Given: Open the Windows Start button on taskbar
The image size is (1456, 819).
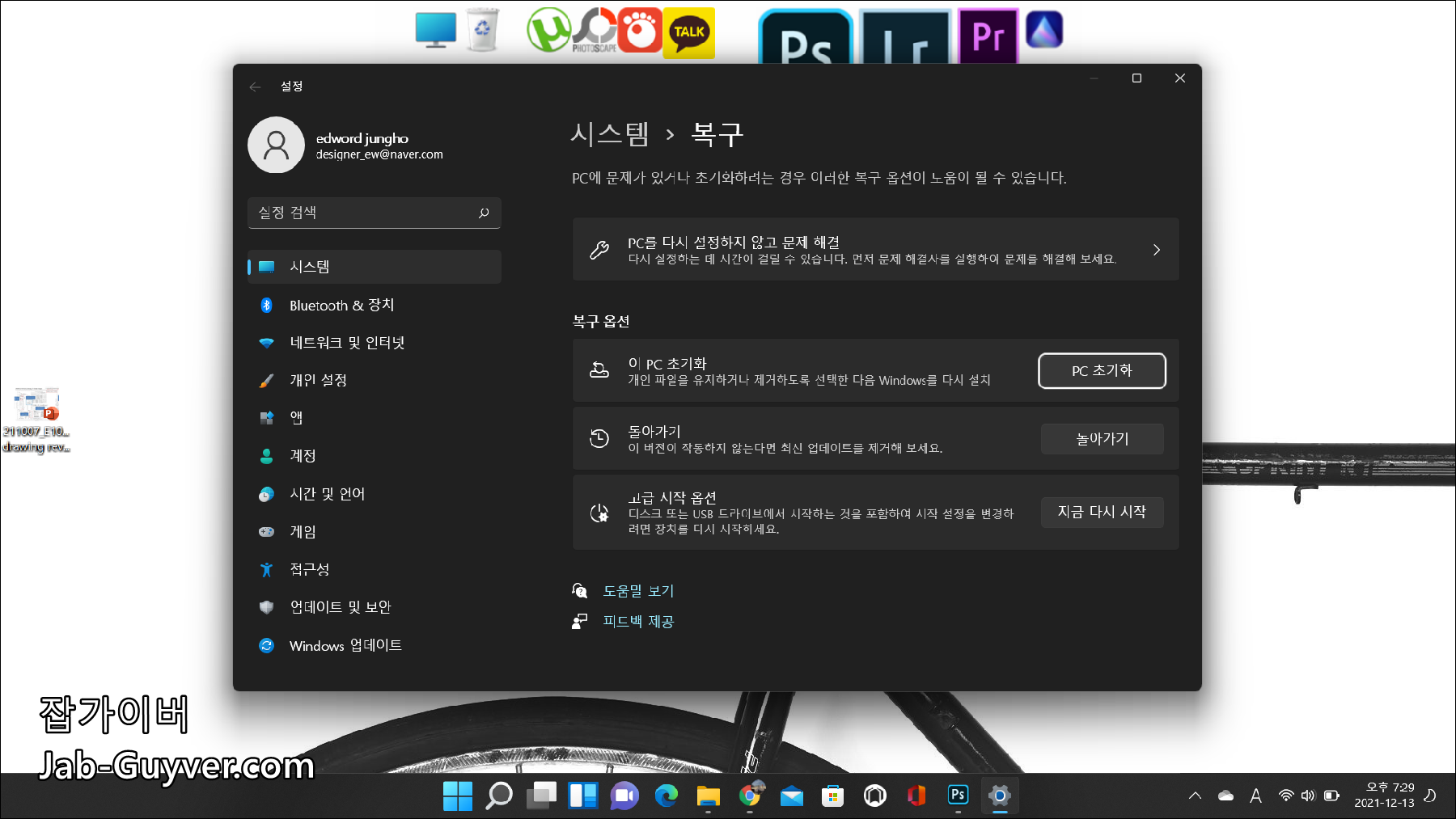Looking at the screenshot, I should click(458, 796).
